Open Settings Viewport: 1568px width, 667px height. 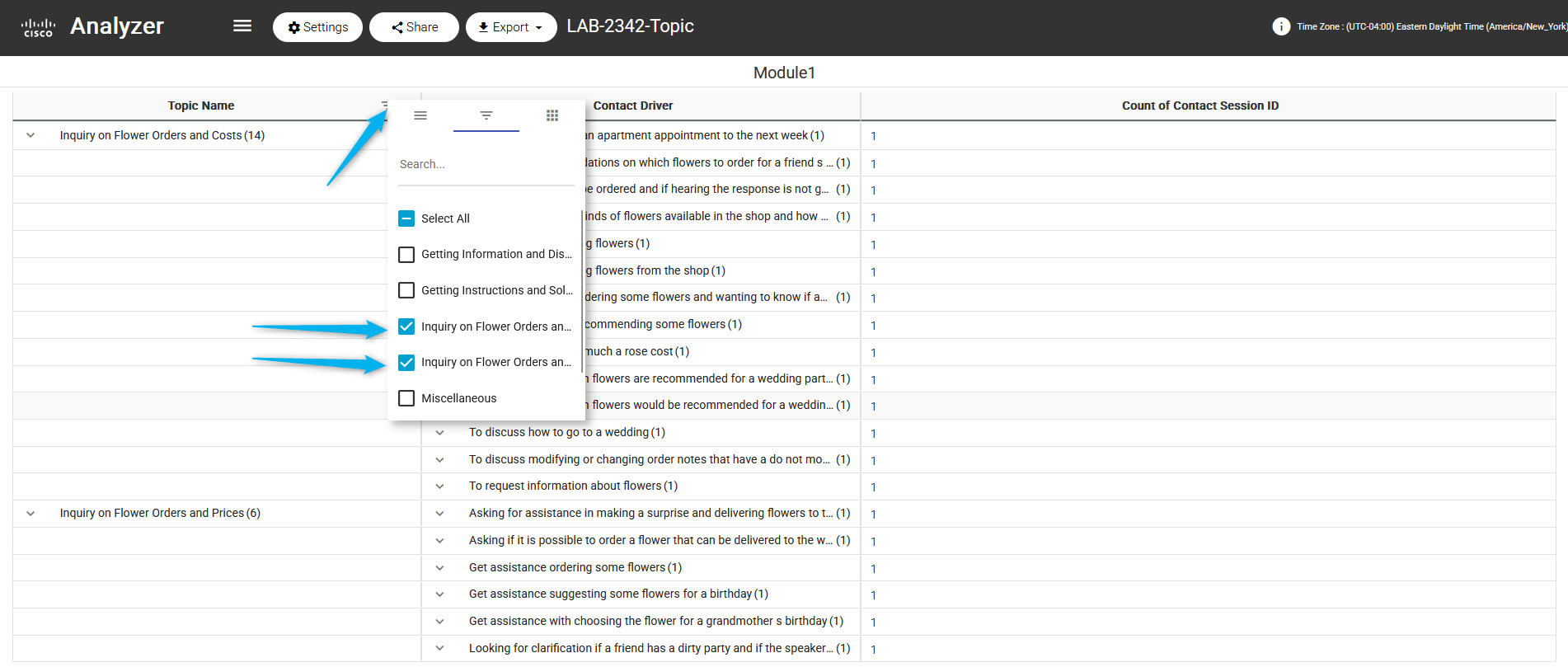pos(317,27)
